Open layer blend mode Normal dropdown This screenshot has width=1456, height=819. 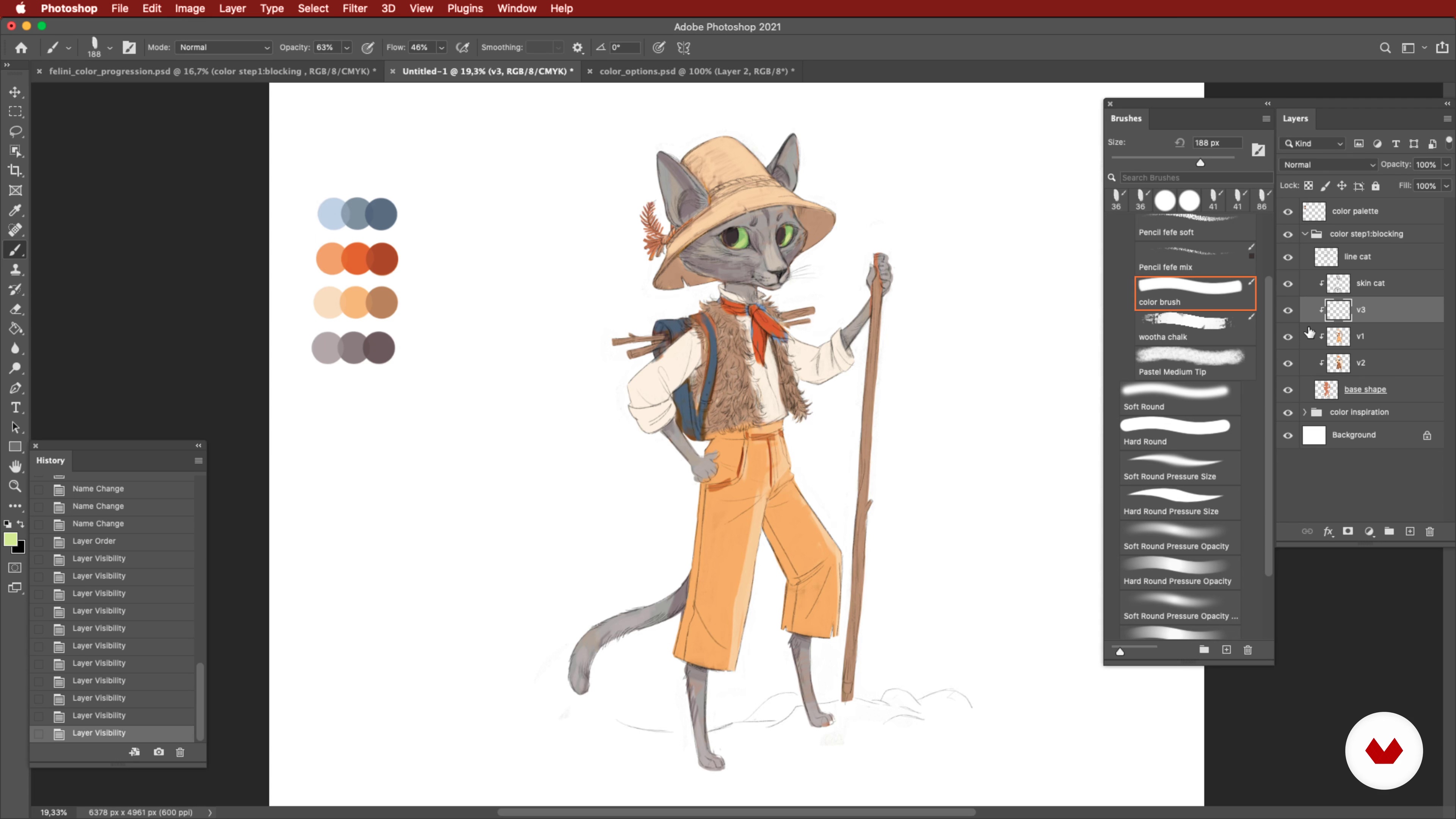click(x=1328, y=165)
